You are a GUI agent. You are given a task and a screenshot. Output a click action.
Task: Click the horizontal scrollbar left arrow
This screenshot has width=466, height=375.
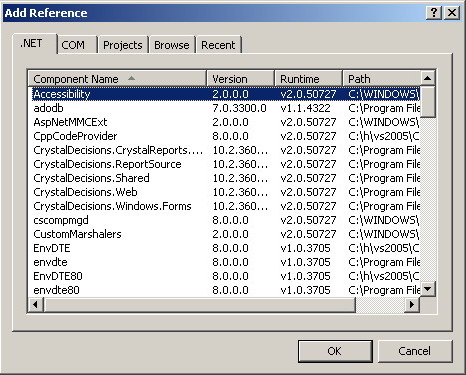pyautogui.click(x=36, y=304)
